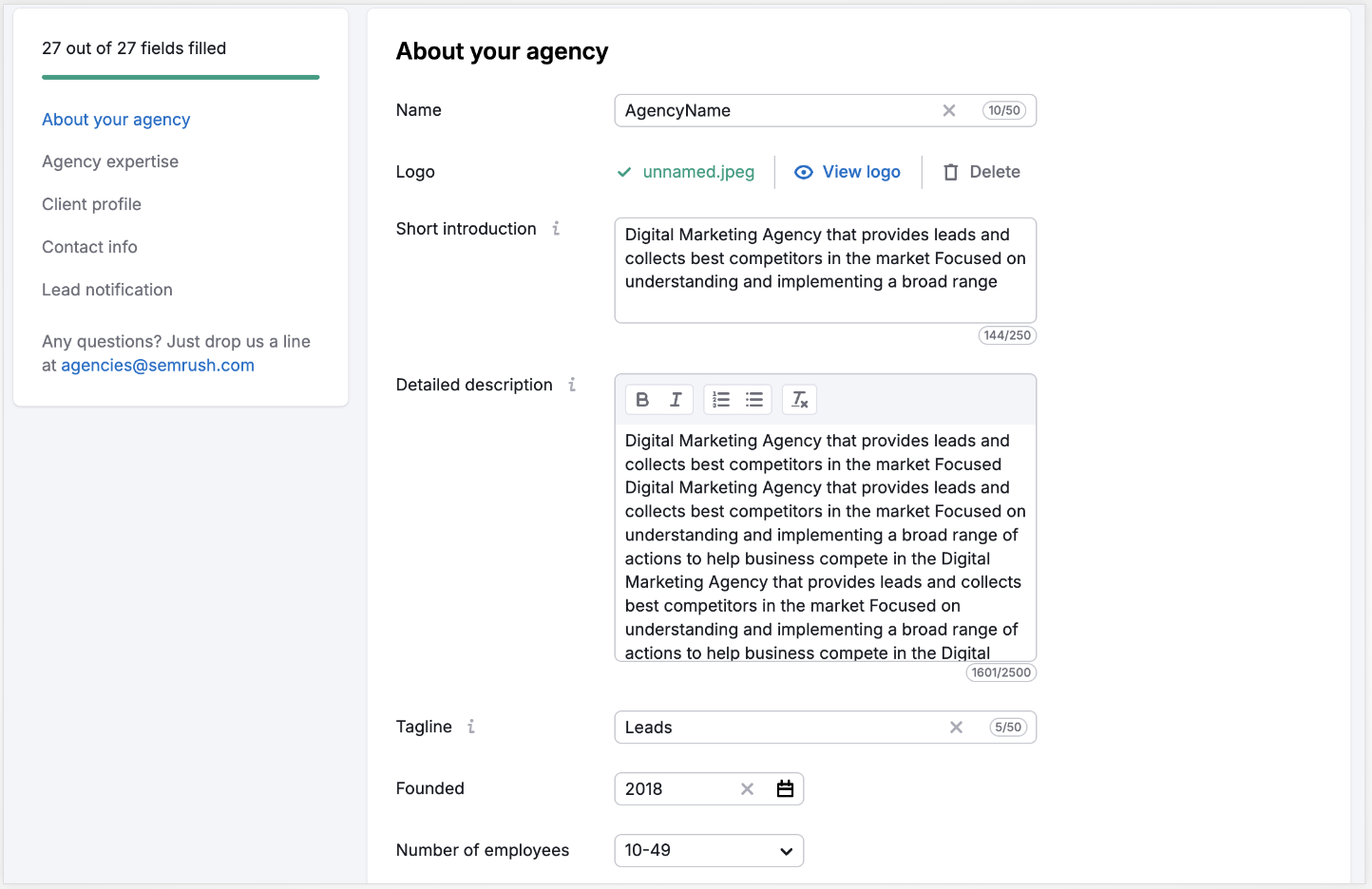Click inside the Short introduction text box
Image resolution: width=1372 pixels, height=889 pixels.
pyautogui.click(x=824, y=271)
